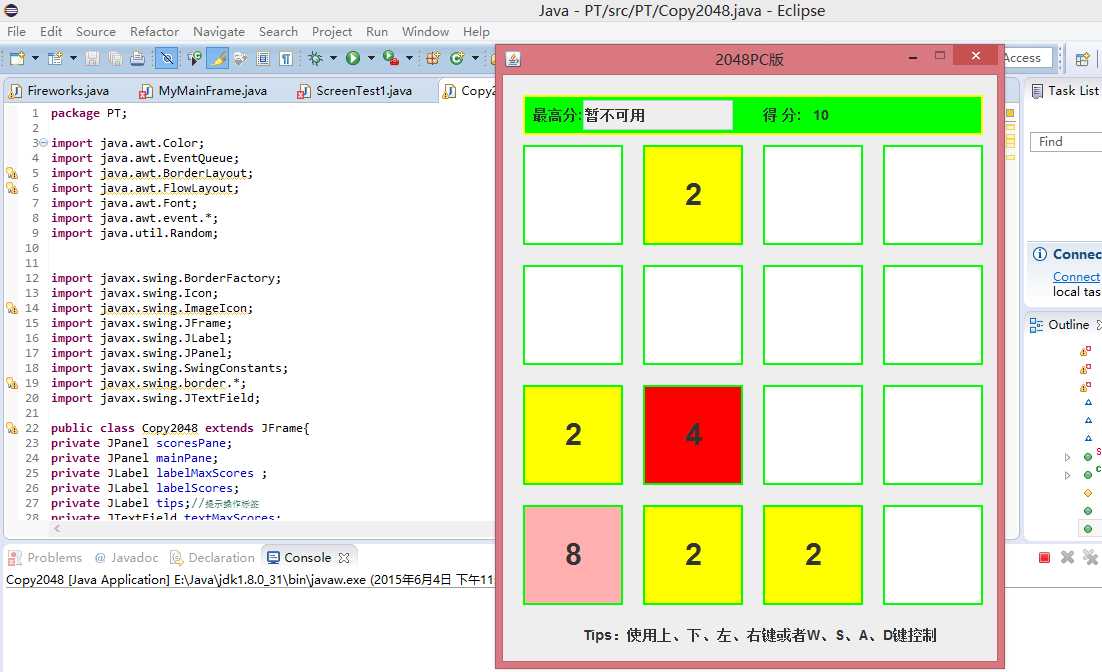Image resolution: width=1102 pixels, height=672 pixels.
Task: Select the Problems view tab
Action: tap(45, 557)
